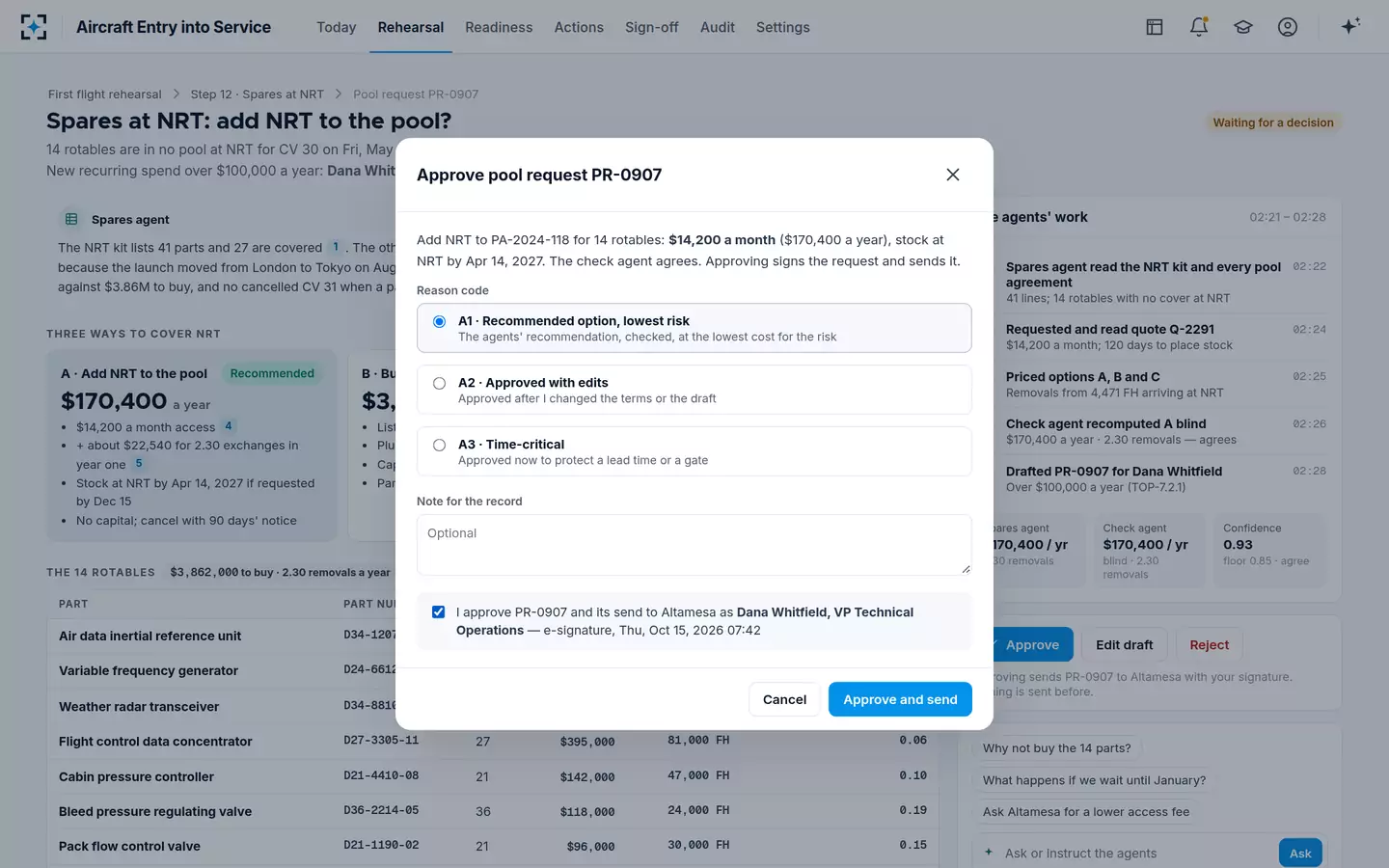
Task: Switch to the Readiness tab
Action: [499, 27]
